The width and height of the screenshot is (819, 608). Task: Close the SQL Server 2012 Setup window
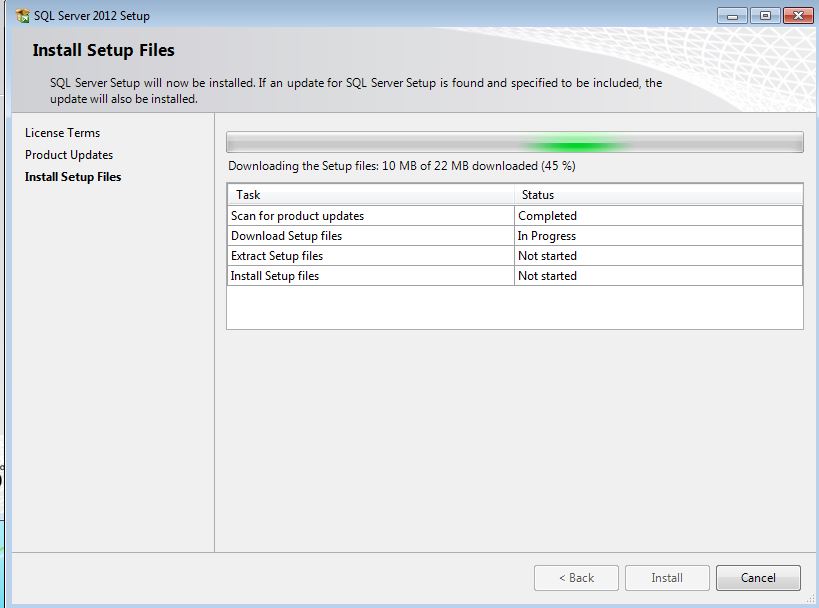[798, 16]
